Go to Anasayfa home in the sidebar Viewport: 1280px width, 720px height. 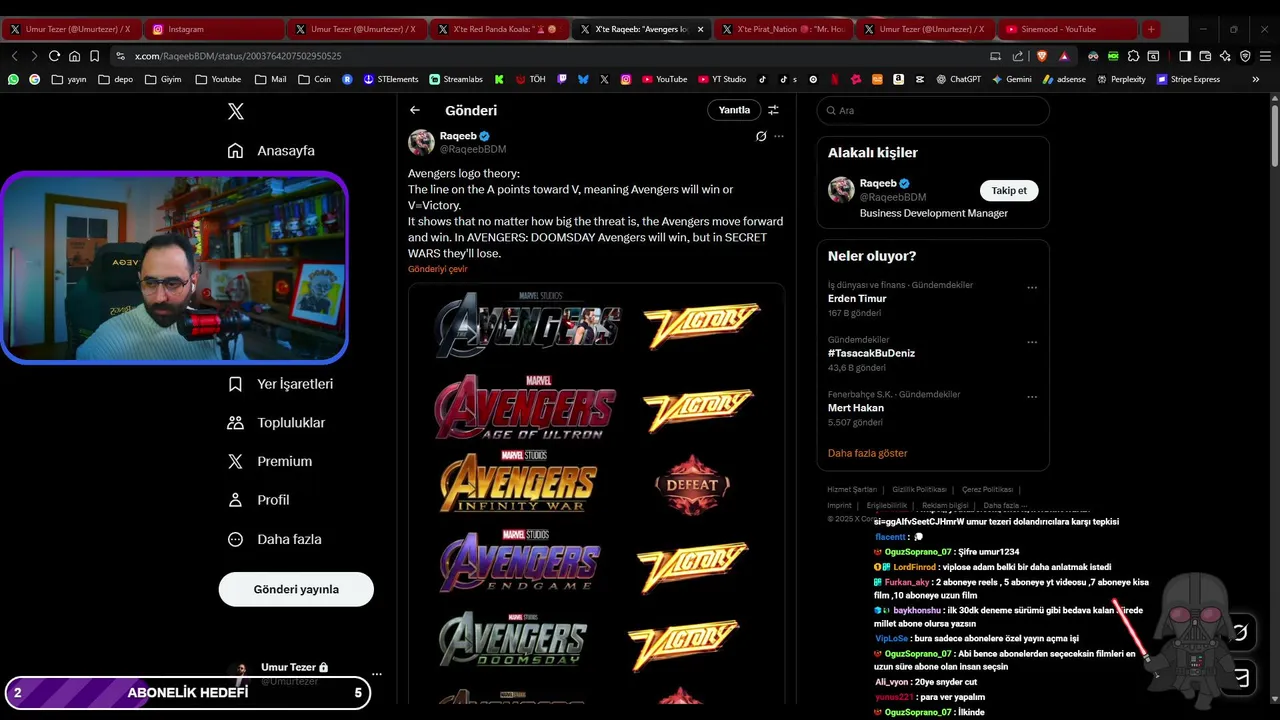coord(271,150)
